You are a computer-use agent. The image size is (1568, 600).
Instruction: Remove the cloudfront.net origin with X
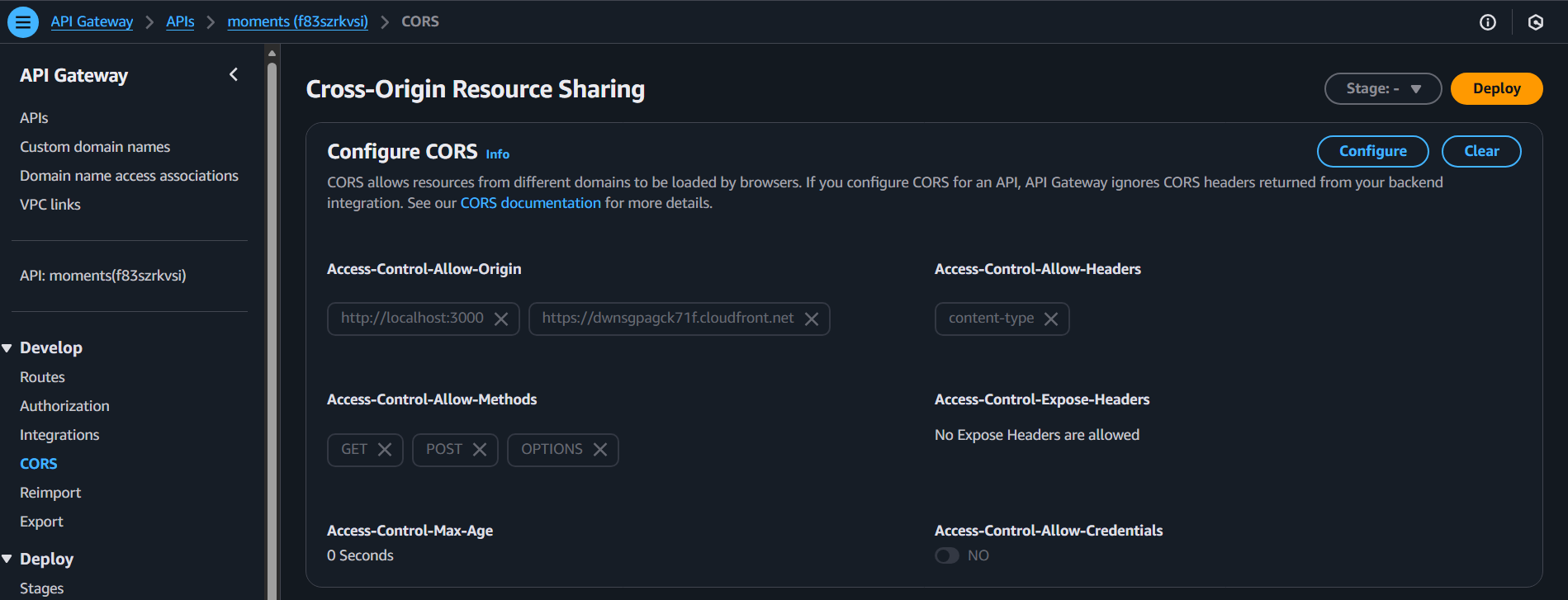coord(812,319)
